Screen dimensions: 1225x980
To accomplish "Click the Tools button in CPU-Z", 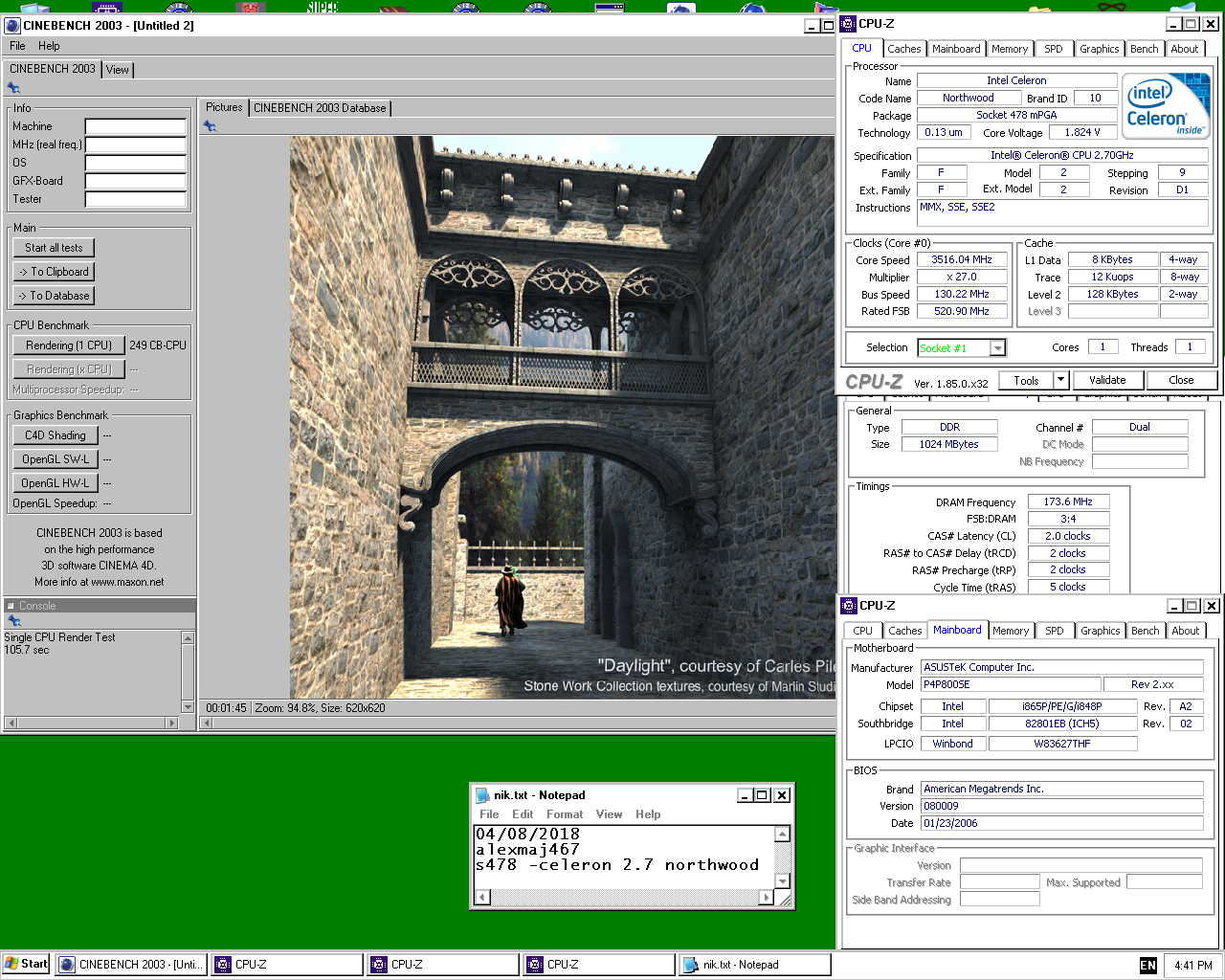I will point(1026,380).
